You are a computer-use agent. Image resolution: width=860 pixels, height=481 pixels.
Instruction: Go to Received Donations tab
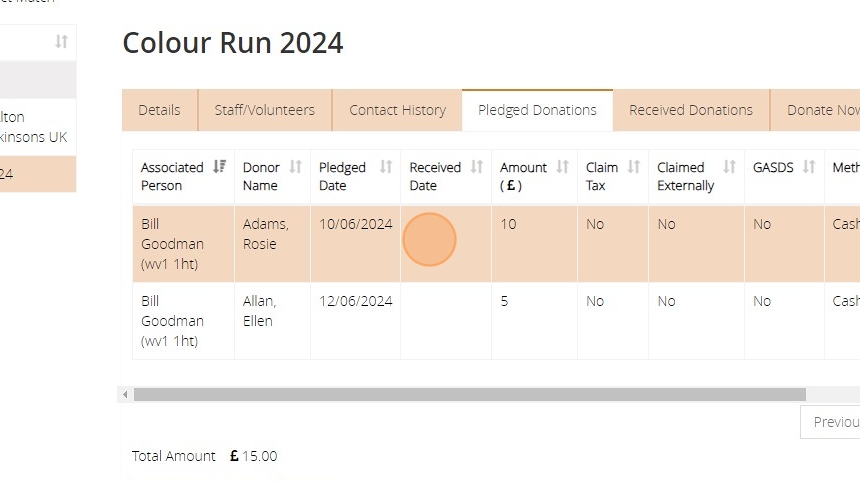tap(691, 110)
